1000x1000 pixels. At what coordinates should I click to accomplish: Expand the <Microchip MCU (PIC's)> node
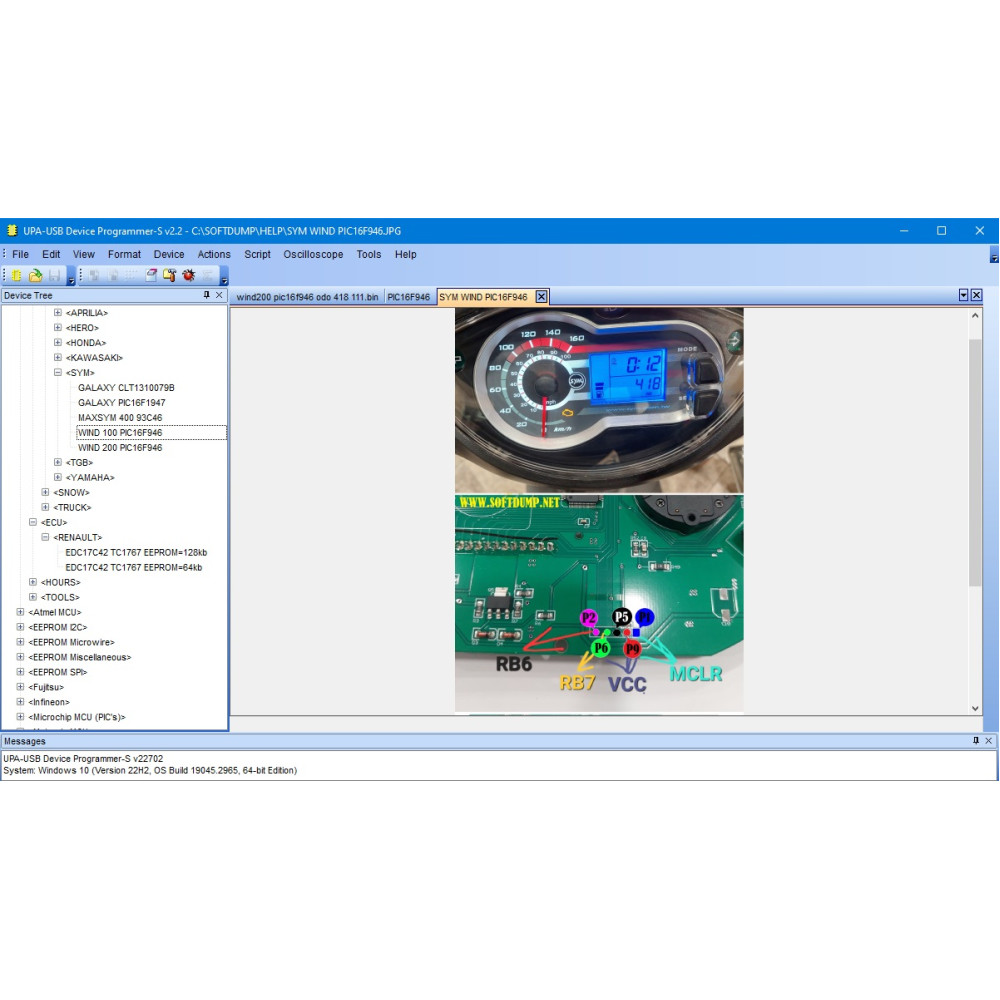[x=20, y=717]
